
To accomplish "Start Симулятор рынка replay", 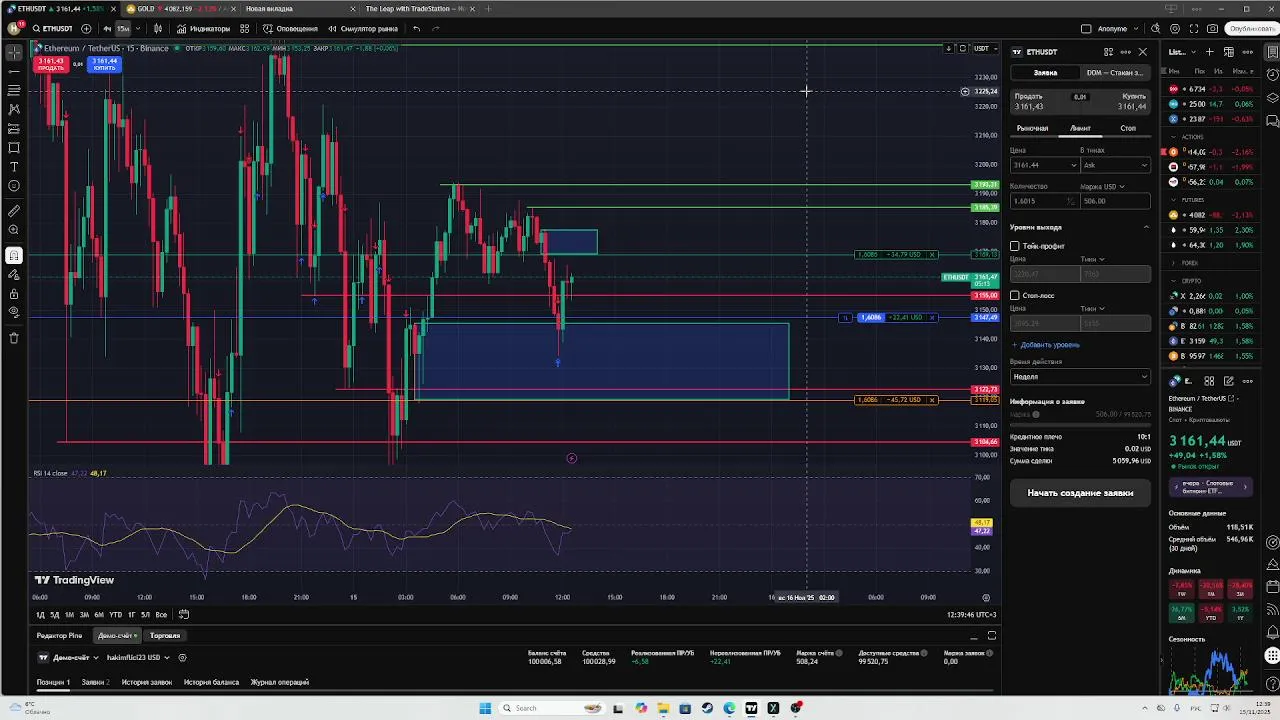I will point(362,29).
